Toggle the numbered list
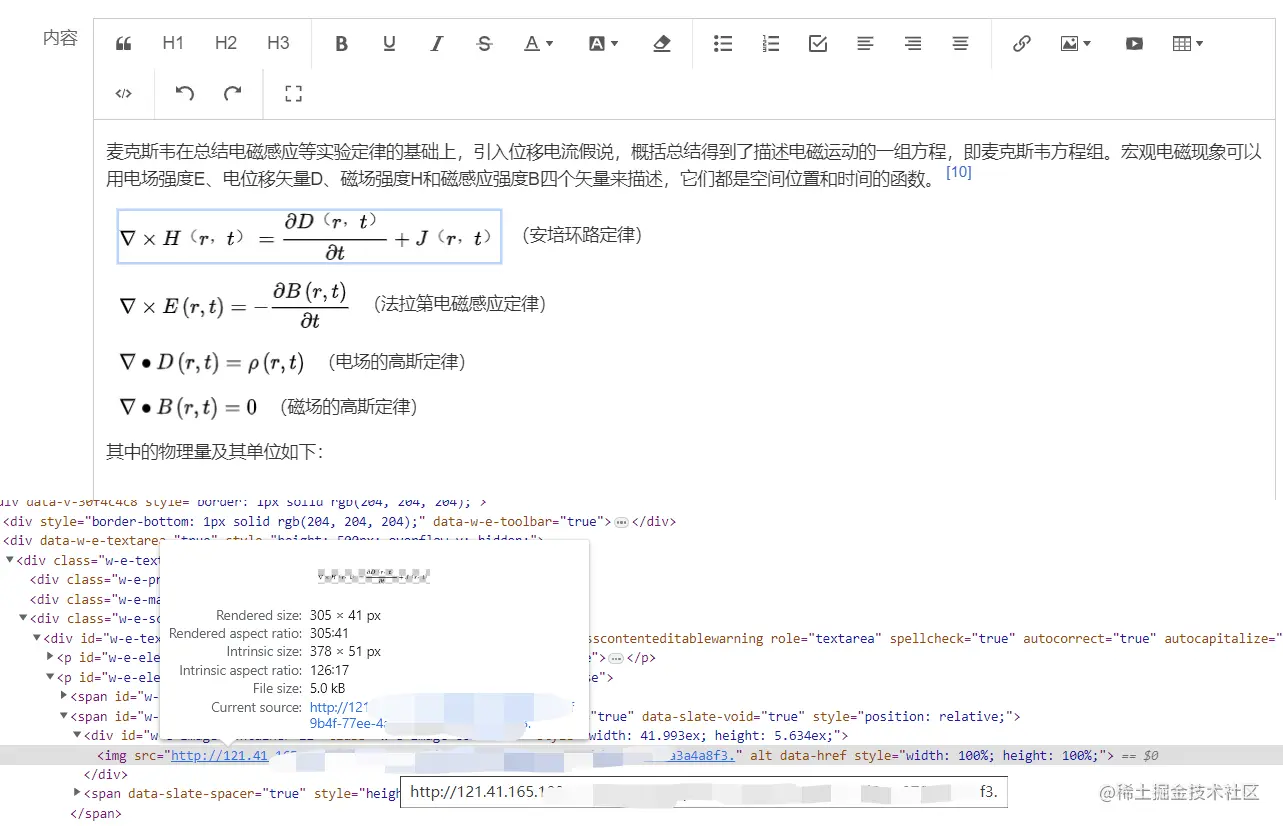The height and width of the screenshot is (826, 1283). click(x=771, y=43)
